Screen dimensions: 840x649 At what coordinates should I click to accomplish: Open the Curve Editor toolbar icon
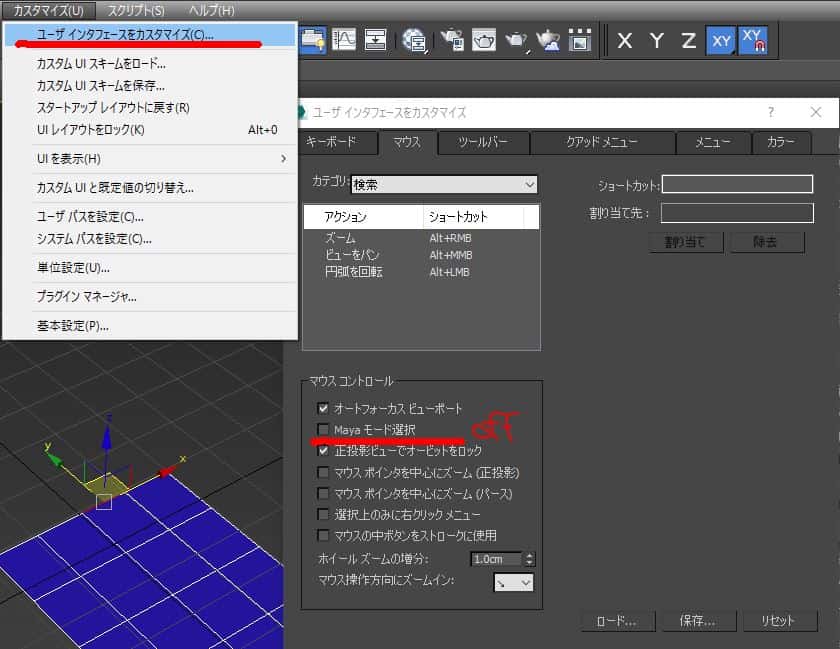coord(345,40)
